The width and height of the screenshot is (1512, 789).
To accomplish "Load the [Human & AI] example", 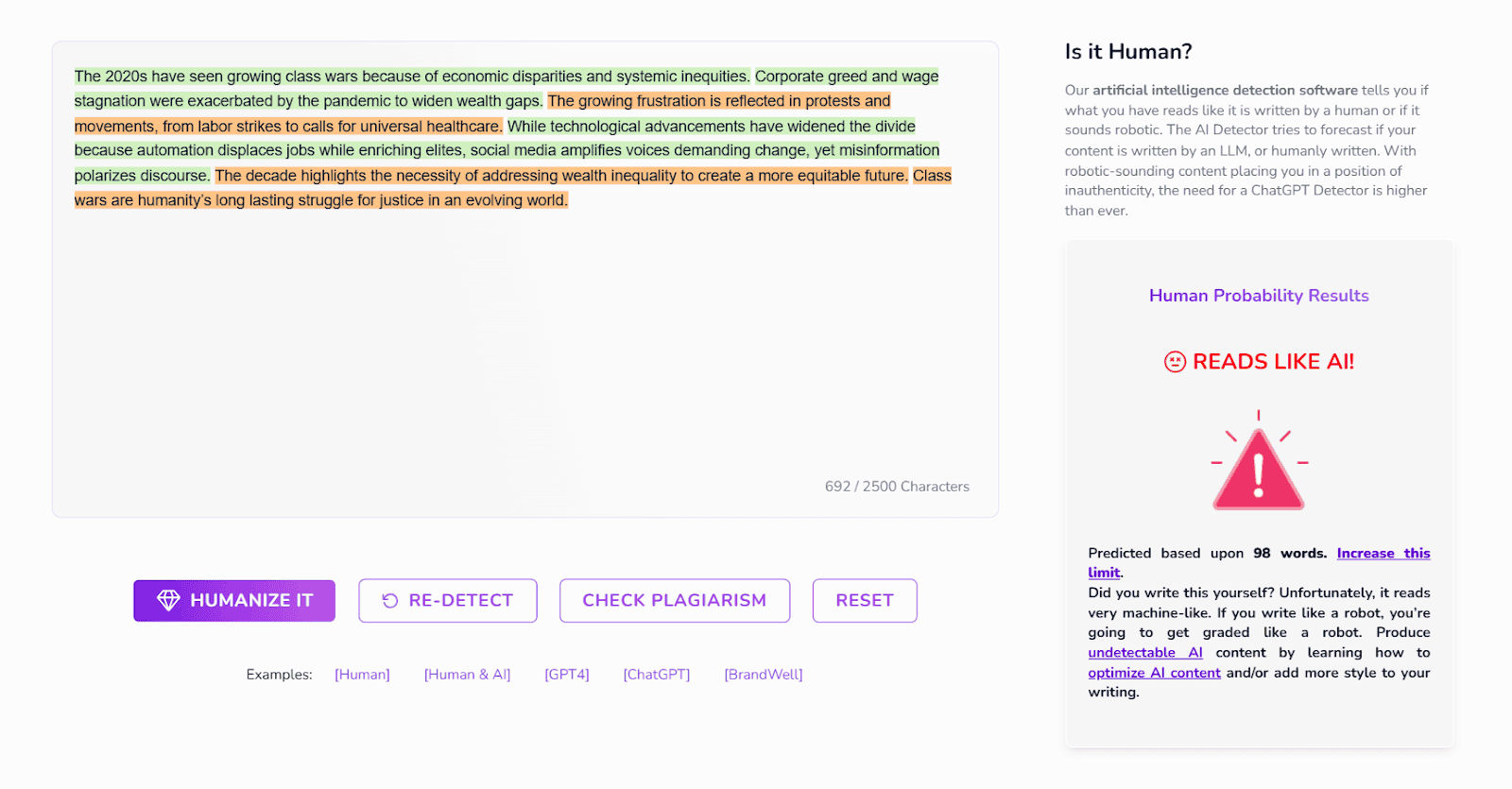I will 467,675.
